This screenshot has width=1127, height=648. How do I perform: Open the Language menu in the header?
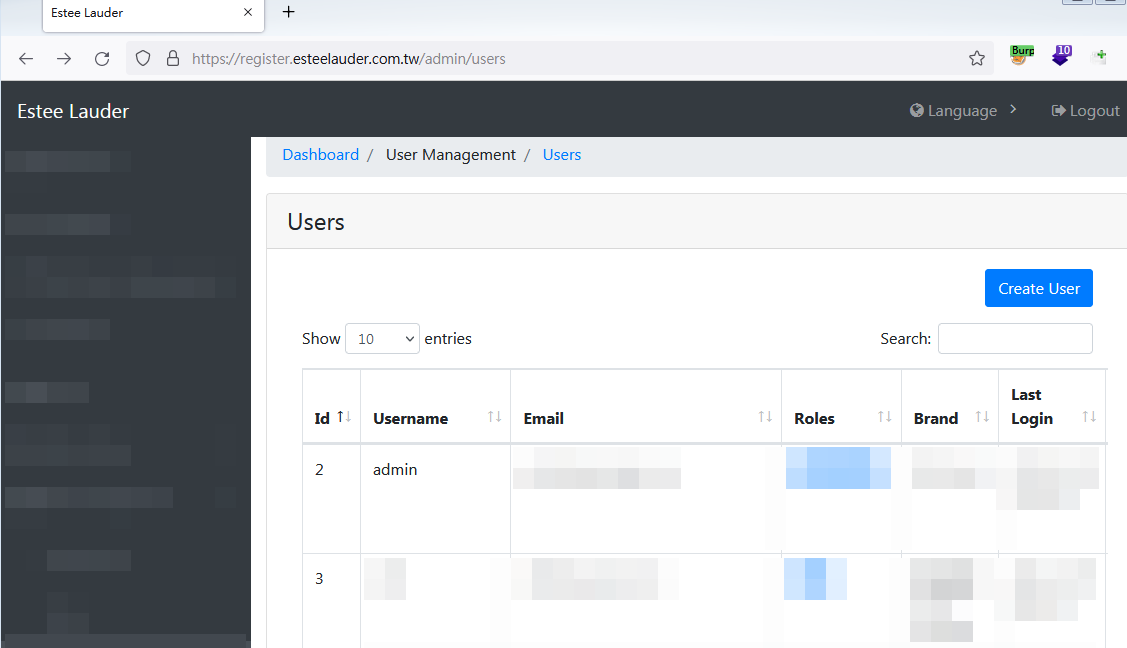tap(954, 111)
